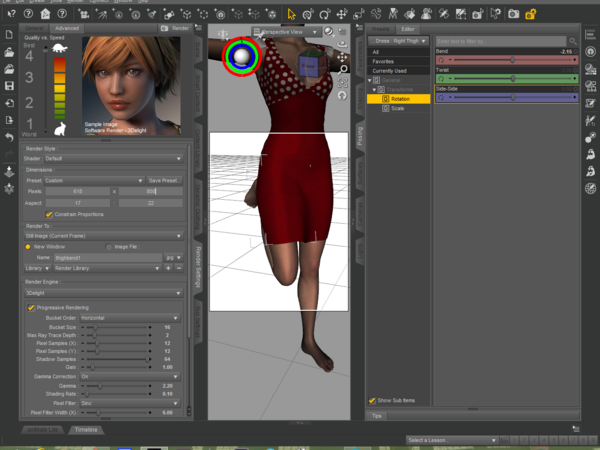The height and width of the screenshot is (450, 600).
Task: Select the Universal move cross-arrows tool in top toolbar
Action: (341, 14)
